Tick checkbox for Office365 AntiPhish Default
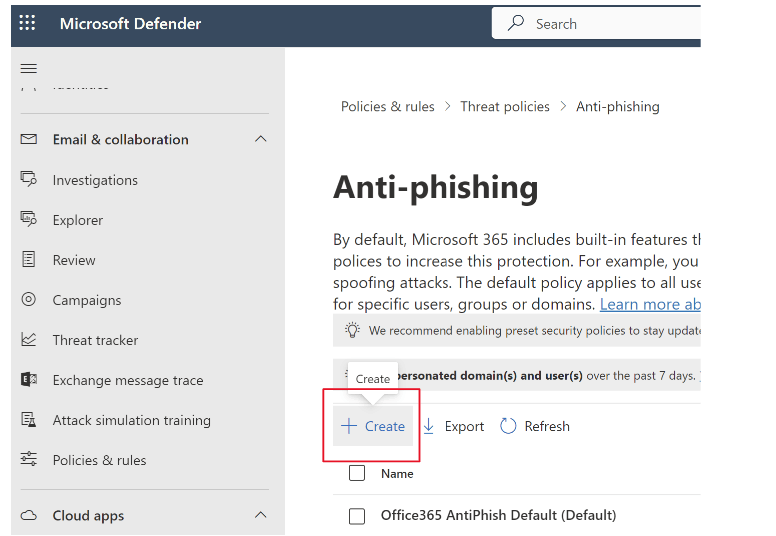Image resolution: width=776 pixels, height=536 pixels. pos(357,516)
